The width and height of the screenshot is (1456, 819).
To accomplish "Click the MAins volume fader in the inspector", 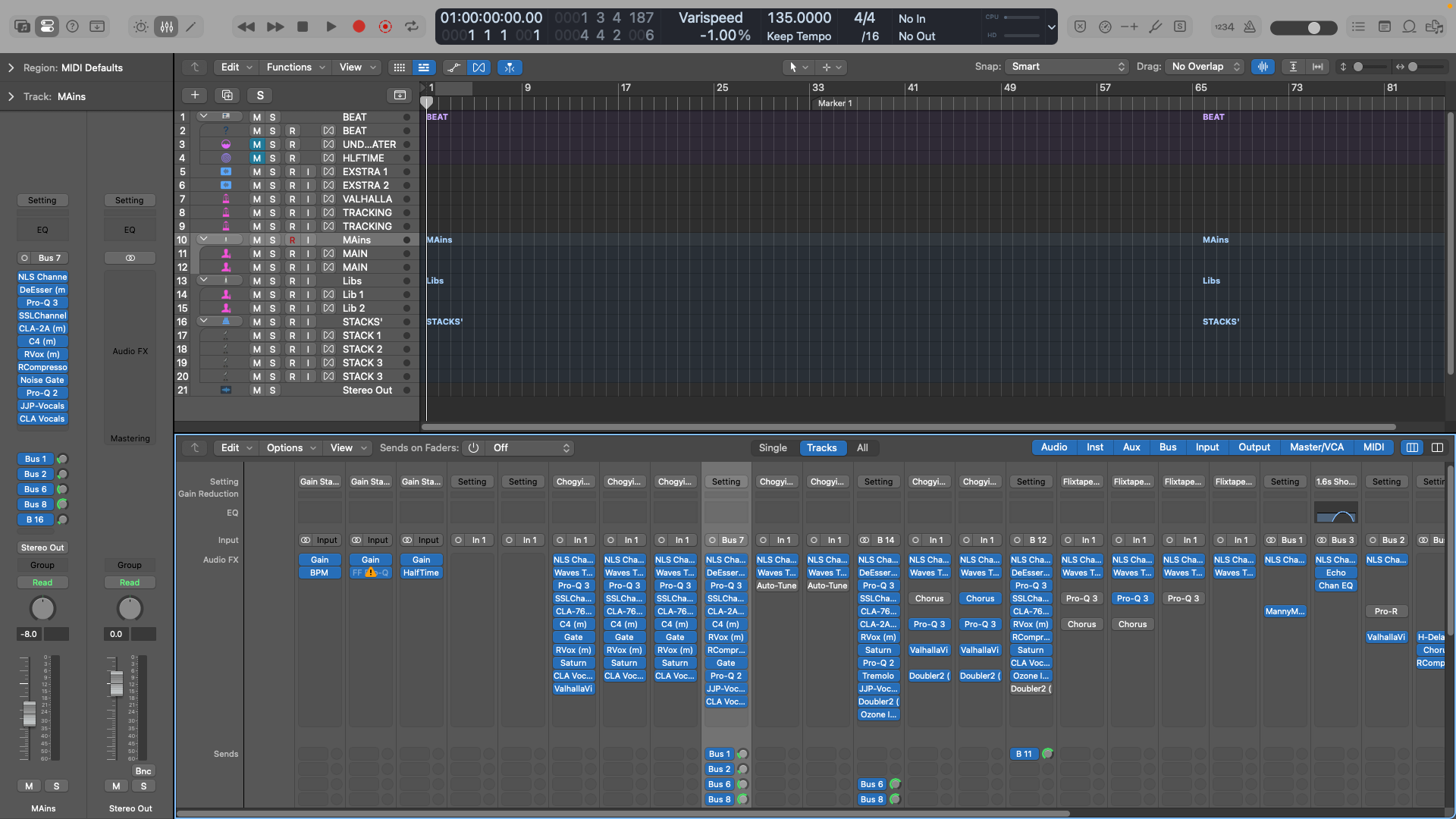I will point(29,713).
